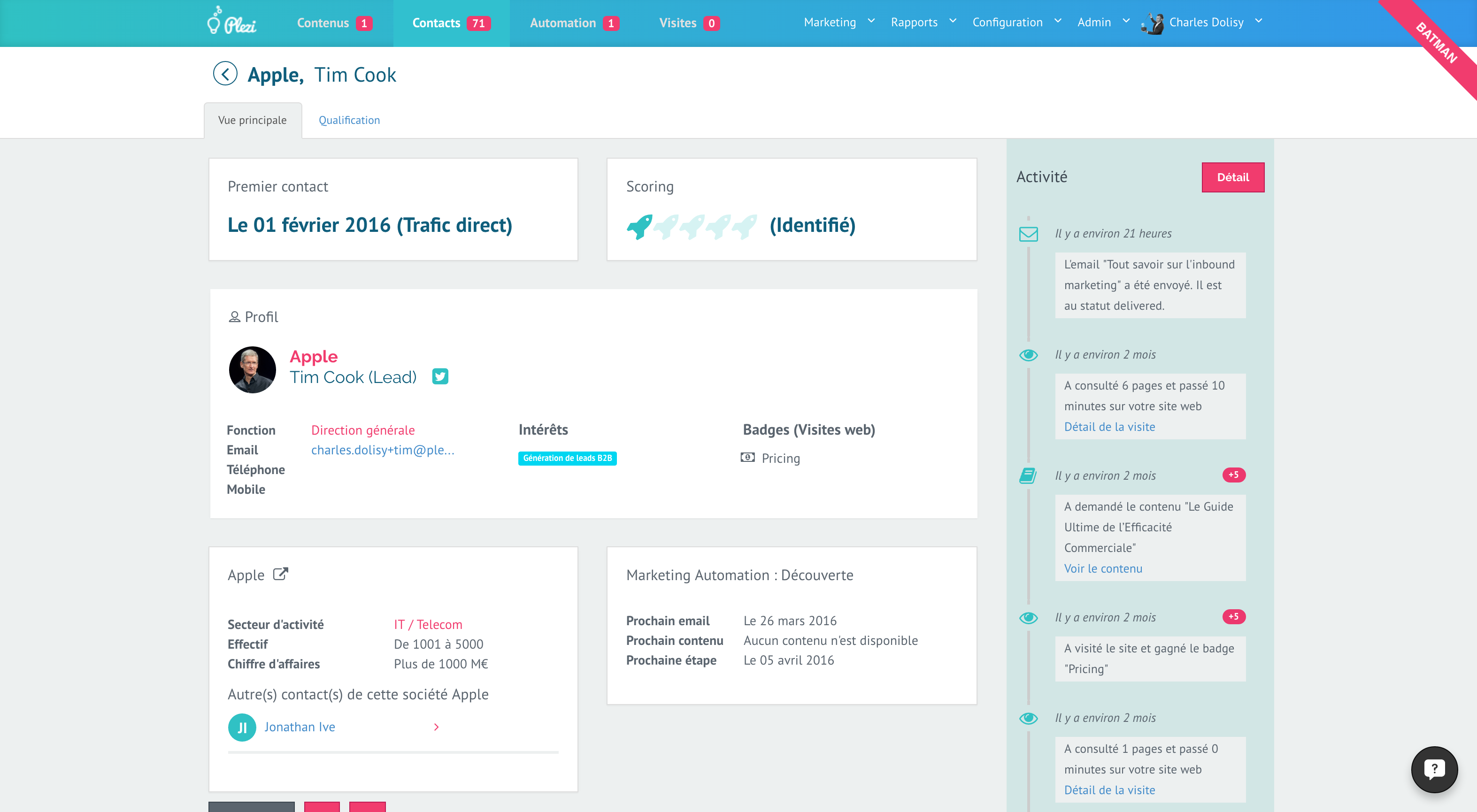Click the IT / Telecom sector value
The height and width of the screenshot is (812, 1477).
(x=428, y=625)
